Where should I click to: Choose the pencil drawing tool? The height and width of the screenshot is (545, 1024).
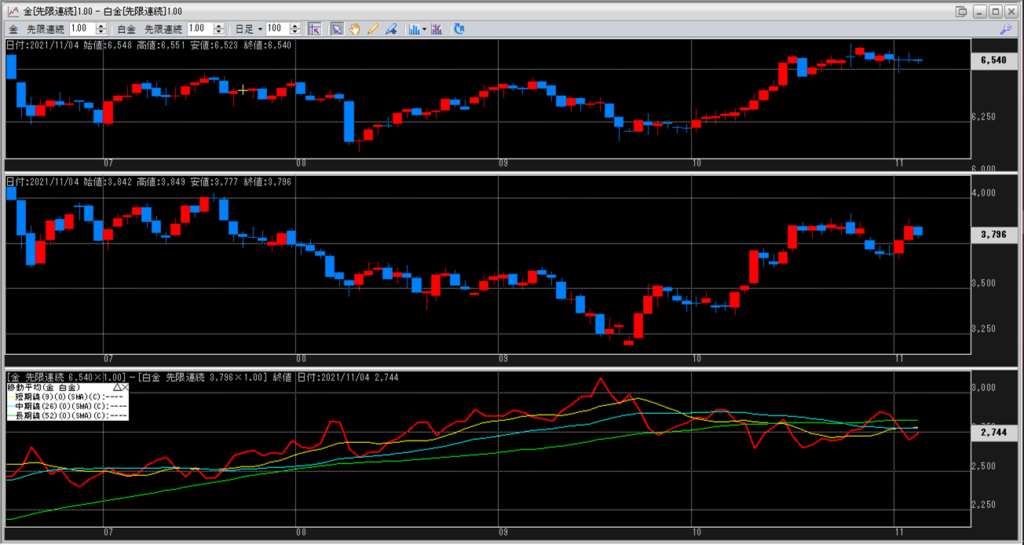pos(372,29)
